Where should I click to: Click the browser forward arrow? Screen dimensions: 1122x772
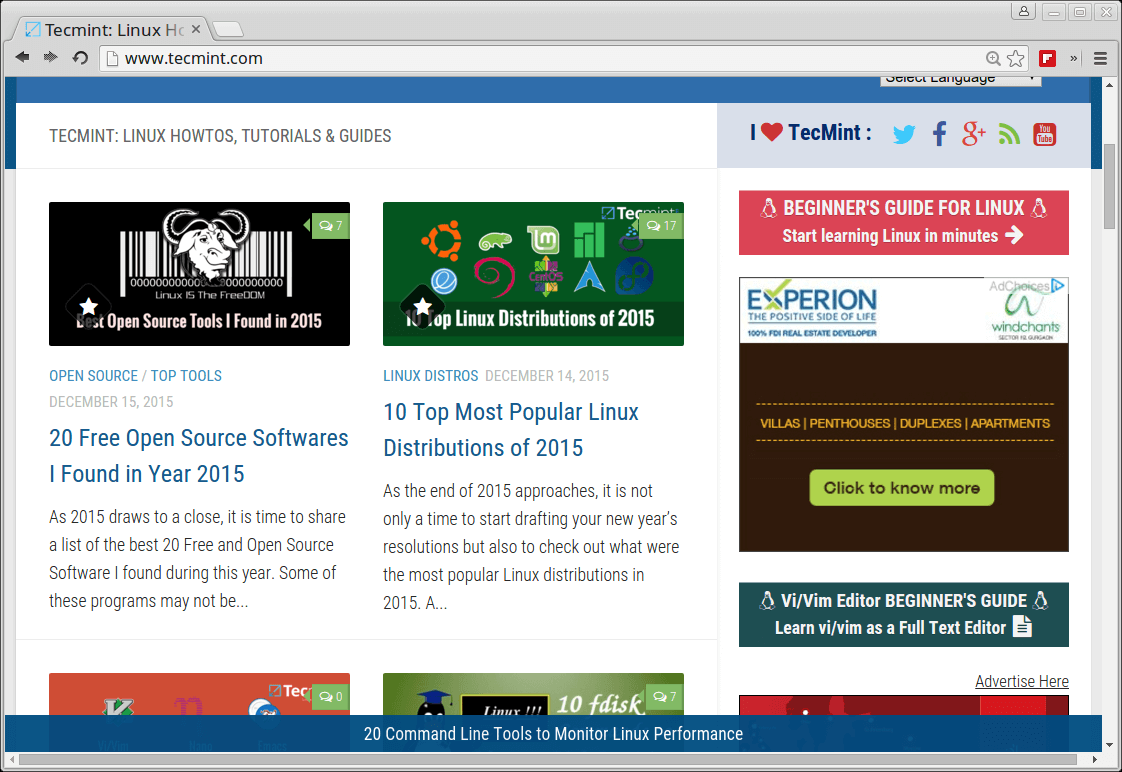point(50,57)
